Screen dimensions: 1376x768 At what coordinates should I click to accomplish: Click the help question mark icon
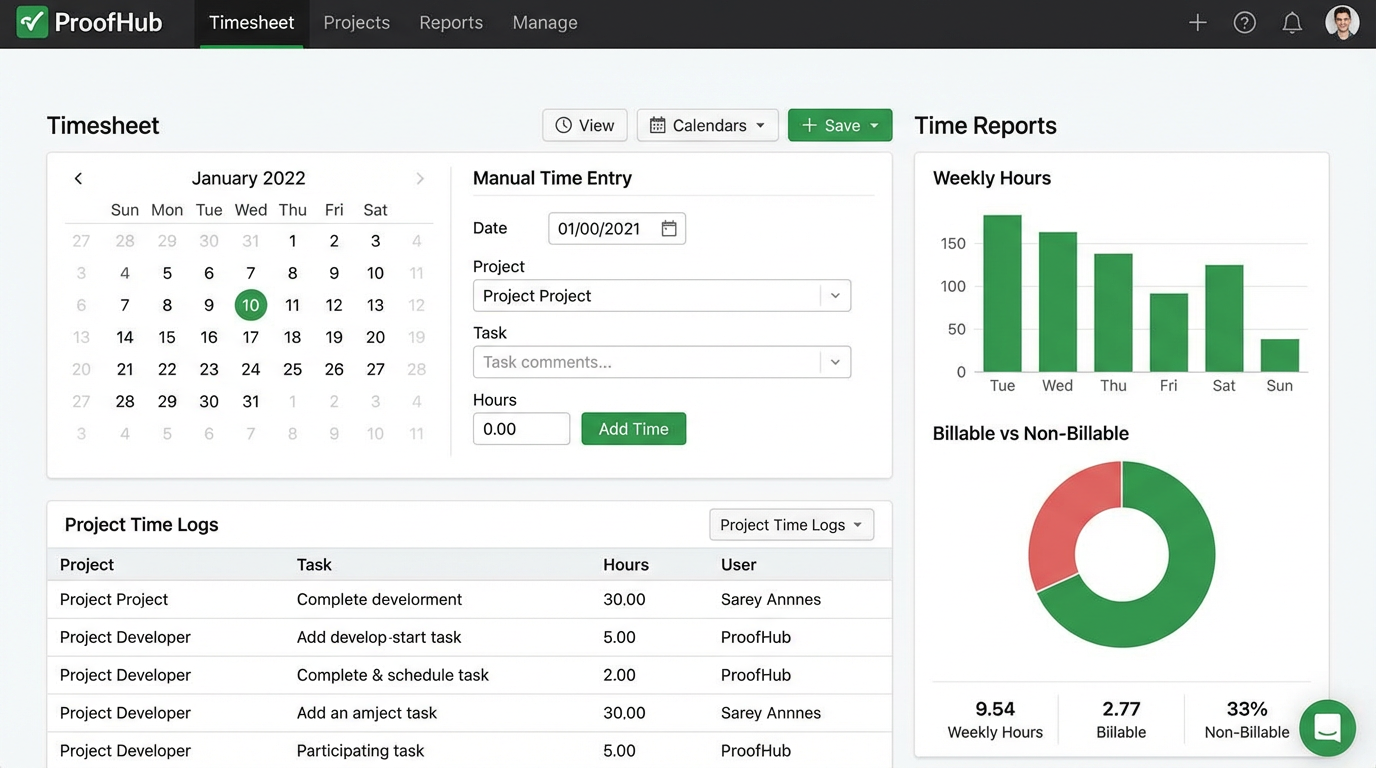1244,21
